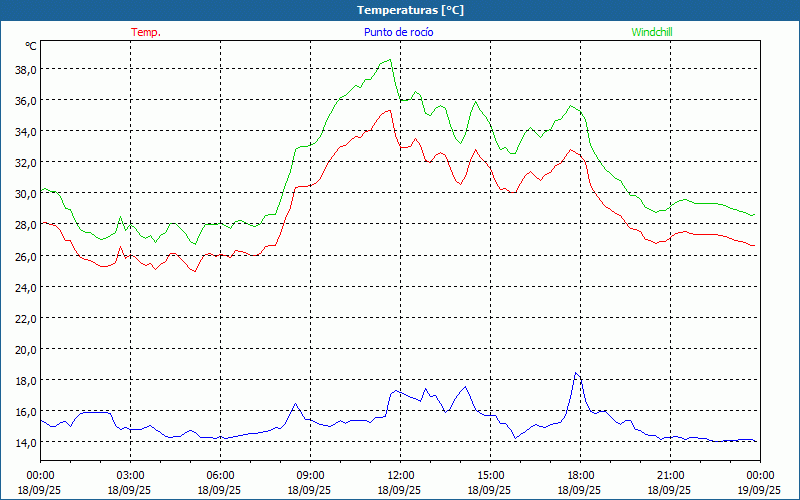
Task: Click the 14,0 value on the vertical axis
Action: tap(25, 442)
